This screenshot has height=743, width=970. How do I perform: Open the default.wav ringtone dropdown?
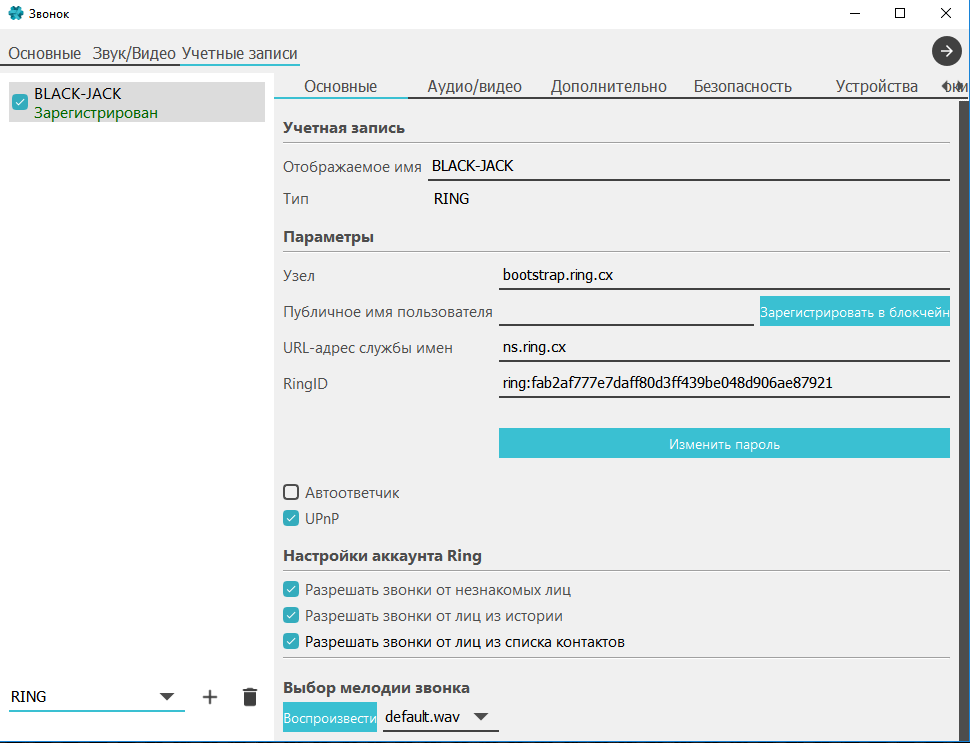click(440, 717)
